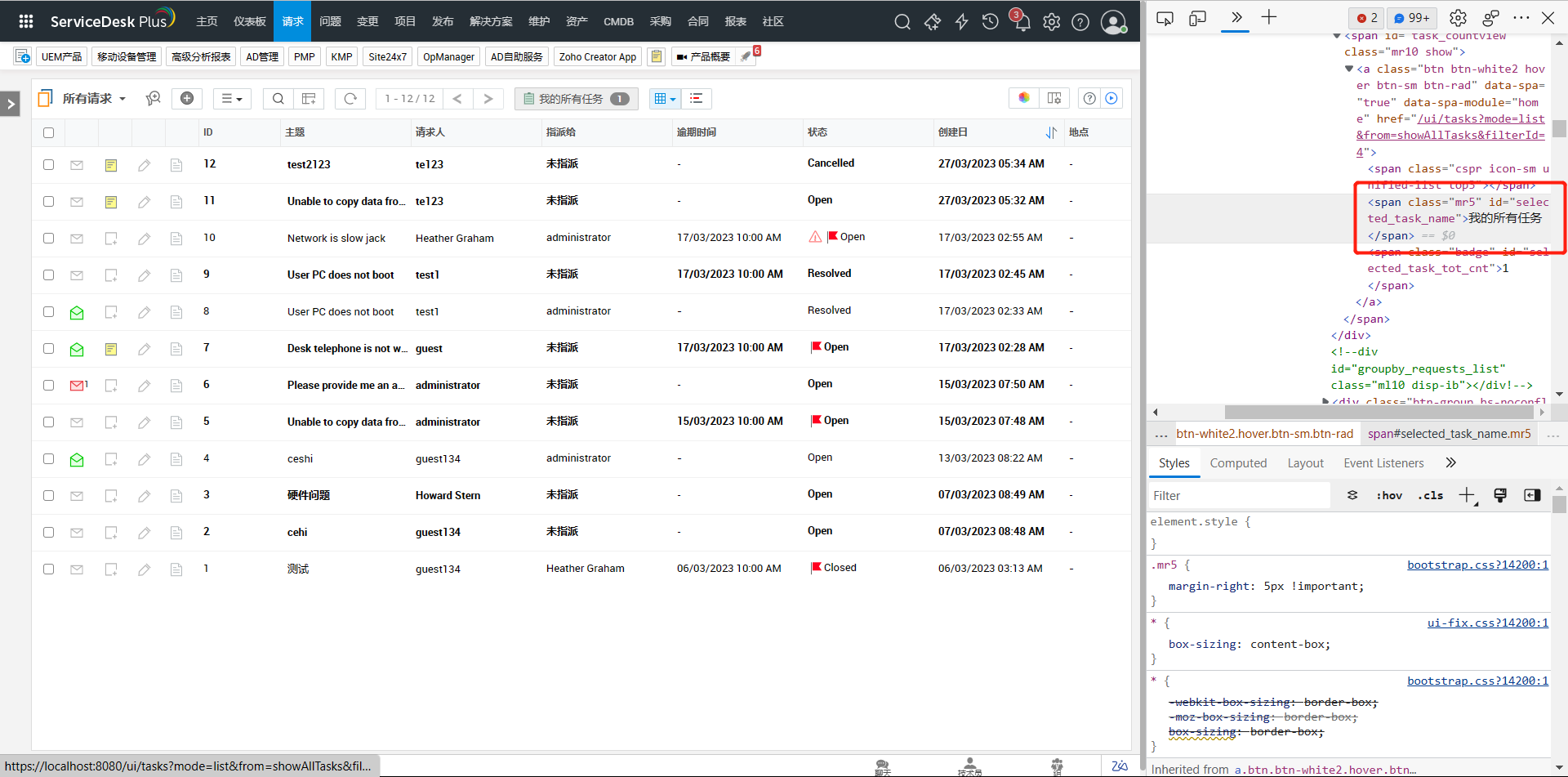Open the table view type dropdown

pyautogui.click(x=666, y=99)
